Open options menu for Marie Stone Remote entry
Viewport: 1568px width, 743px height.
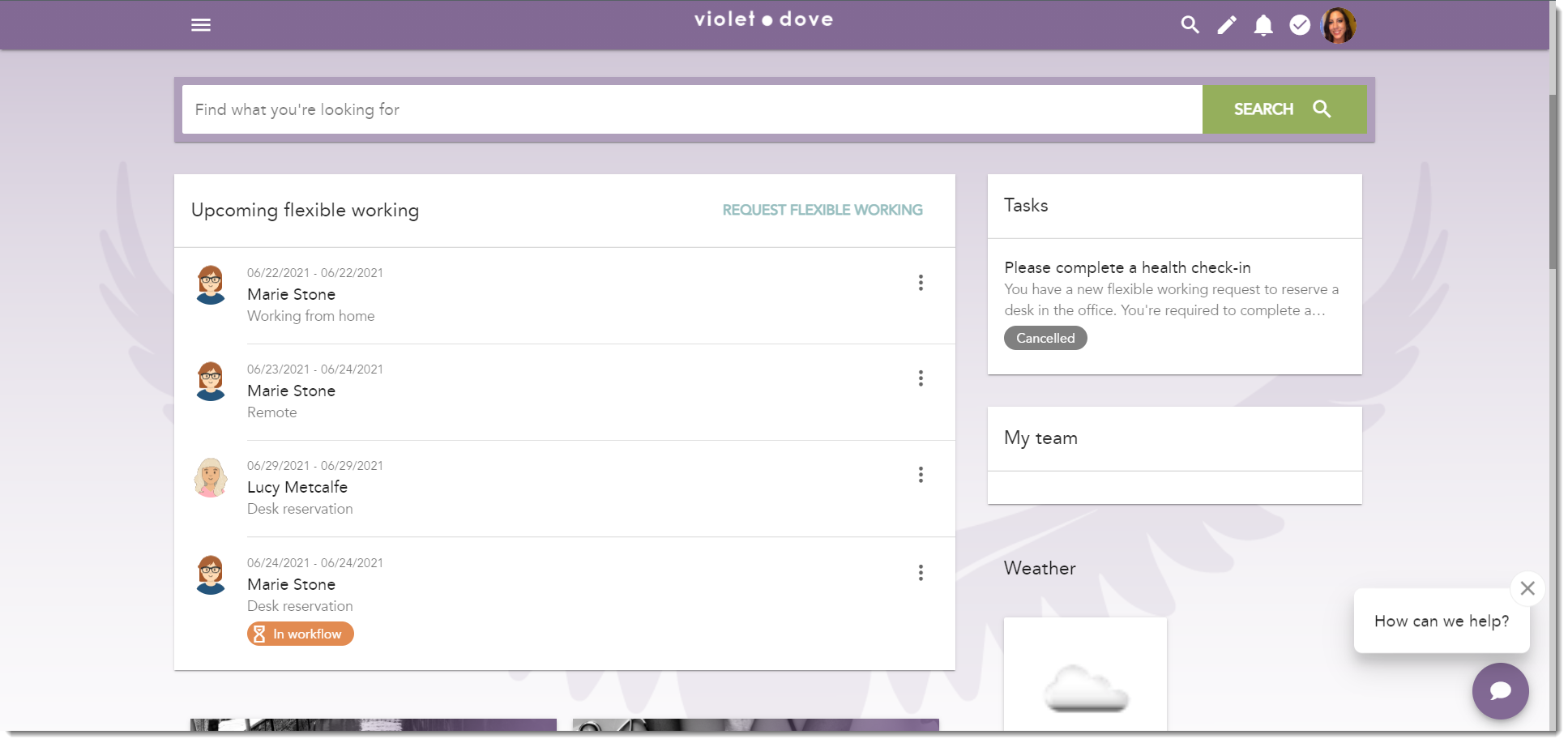click(921, 378)
